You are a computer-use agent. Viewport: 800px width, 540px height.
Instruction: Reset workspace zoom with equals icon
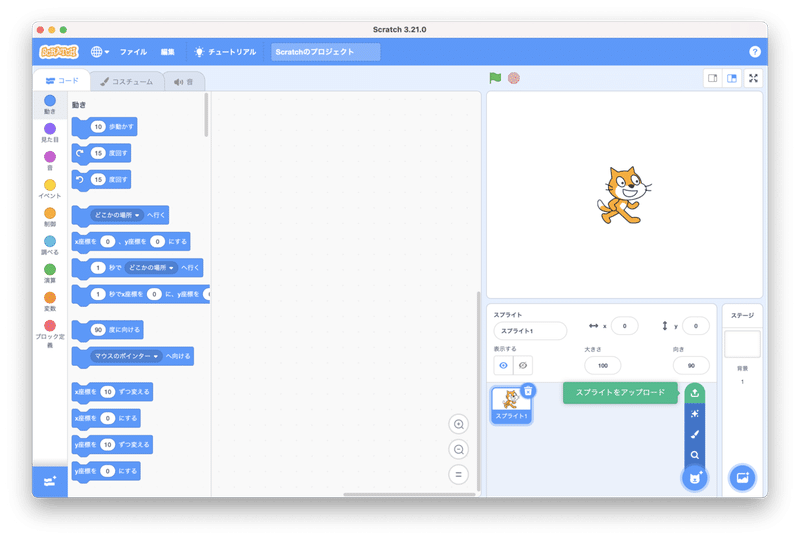[x=459, y=475]
